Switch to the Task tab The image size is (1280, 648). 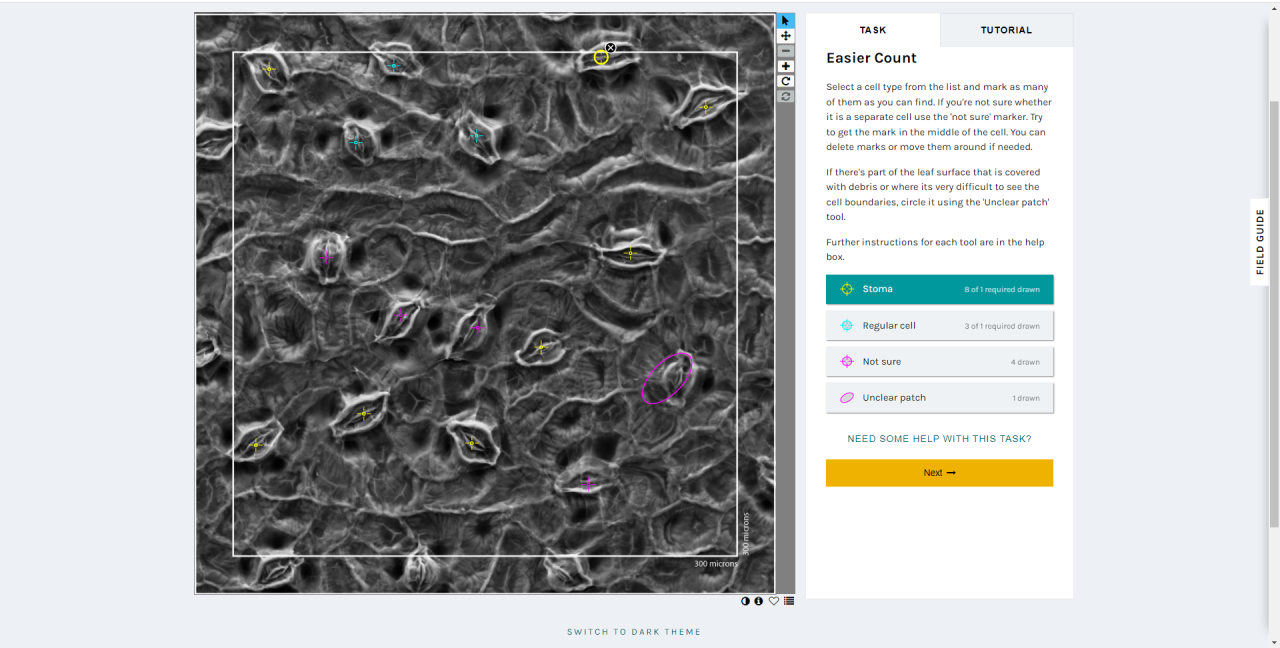[873, 30]
